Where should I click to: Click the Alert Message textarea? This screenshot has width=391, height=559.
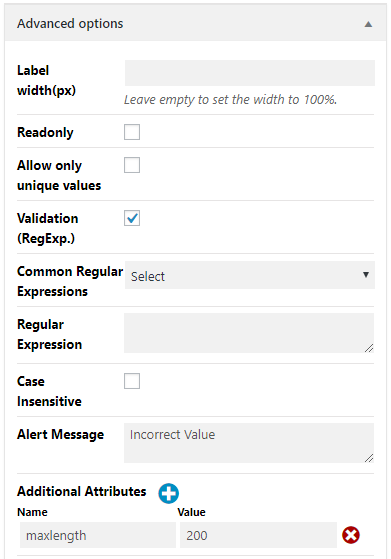tap(249, 443)
